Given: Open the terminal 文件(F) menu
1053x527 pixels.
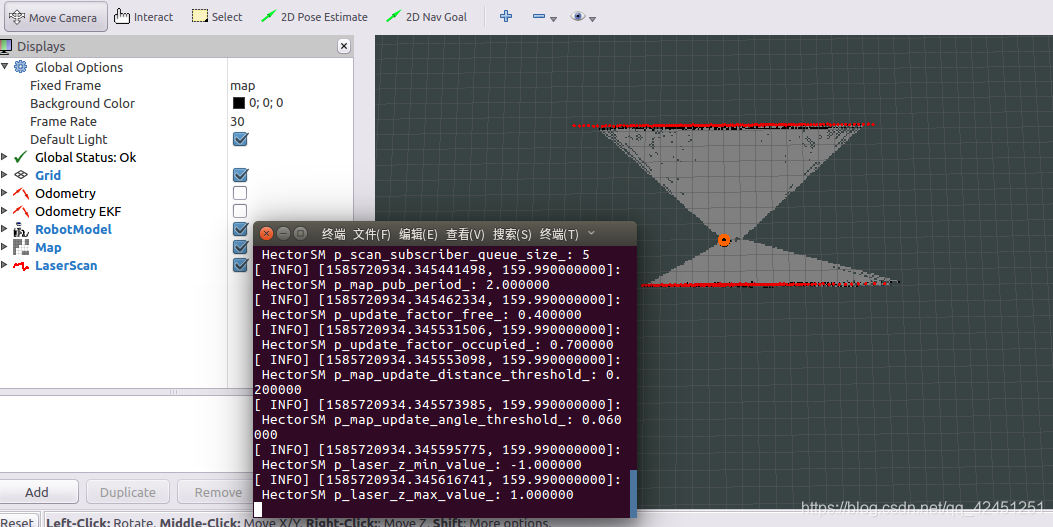Looking at the screenshot, I should coord(372,234).
